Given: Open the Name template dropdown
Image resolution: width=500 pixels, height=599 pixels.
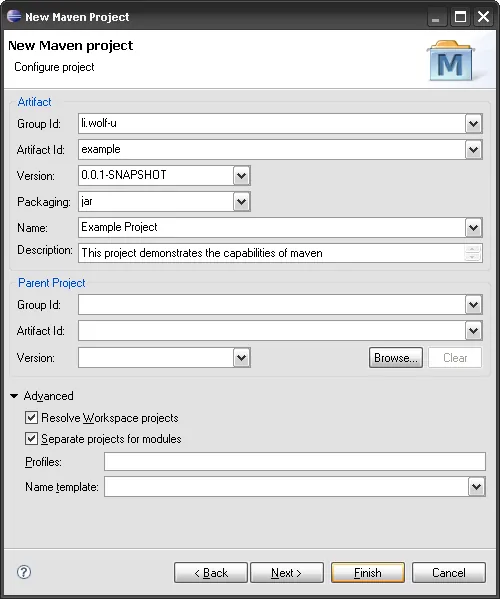Looking at the screenshot, I should 476,487.
